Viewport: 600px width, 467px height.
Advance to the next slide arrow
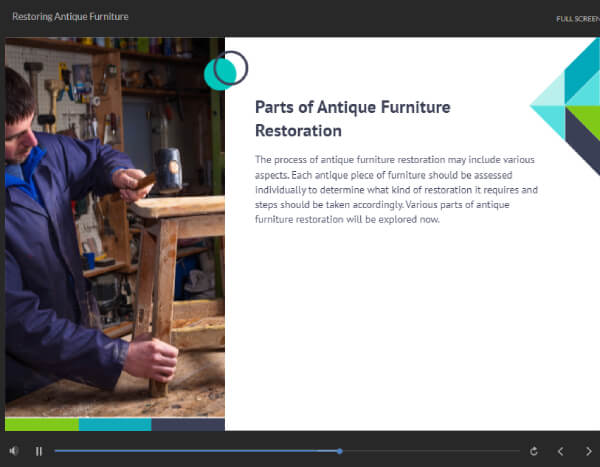pyautogui.click(x=588, y=451)
